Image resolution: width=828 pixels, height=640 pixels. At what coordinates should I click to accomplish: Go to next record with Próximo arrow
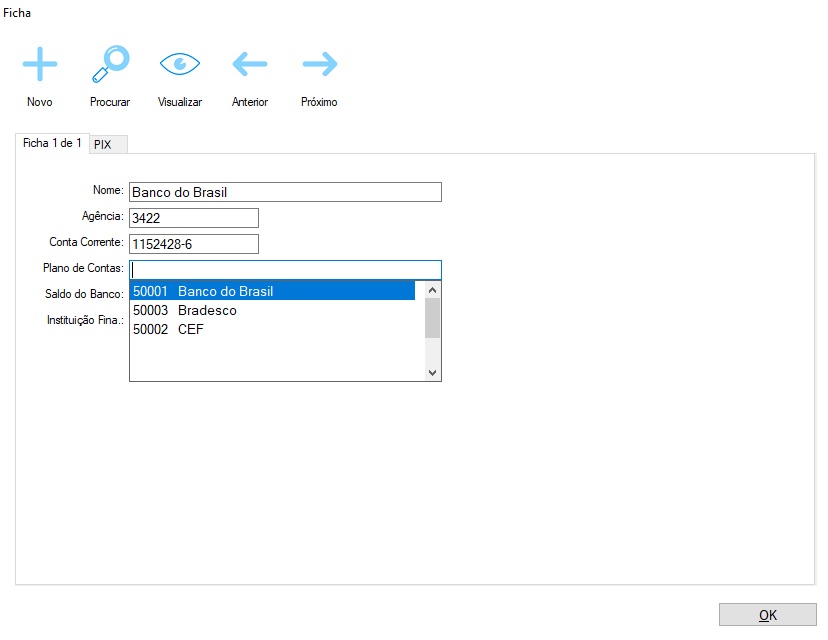click(x=320, y=65)
